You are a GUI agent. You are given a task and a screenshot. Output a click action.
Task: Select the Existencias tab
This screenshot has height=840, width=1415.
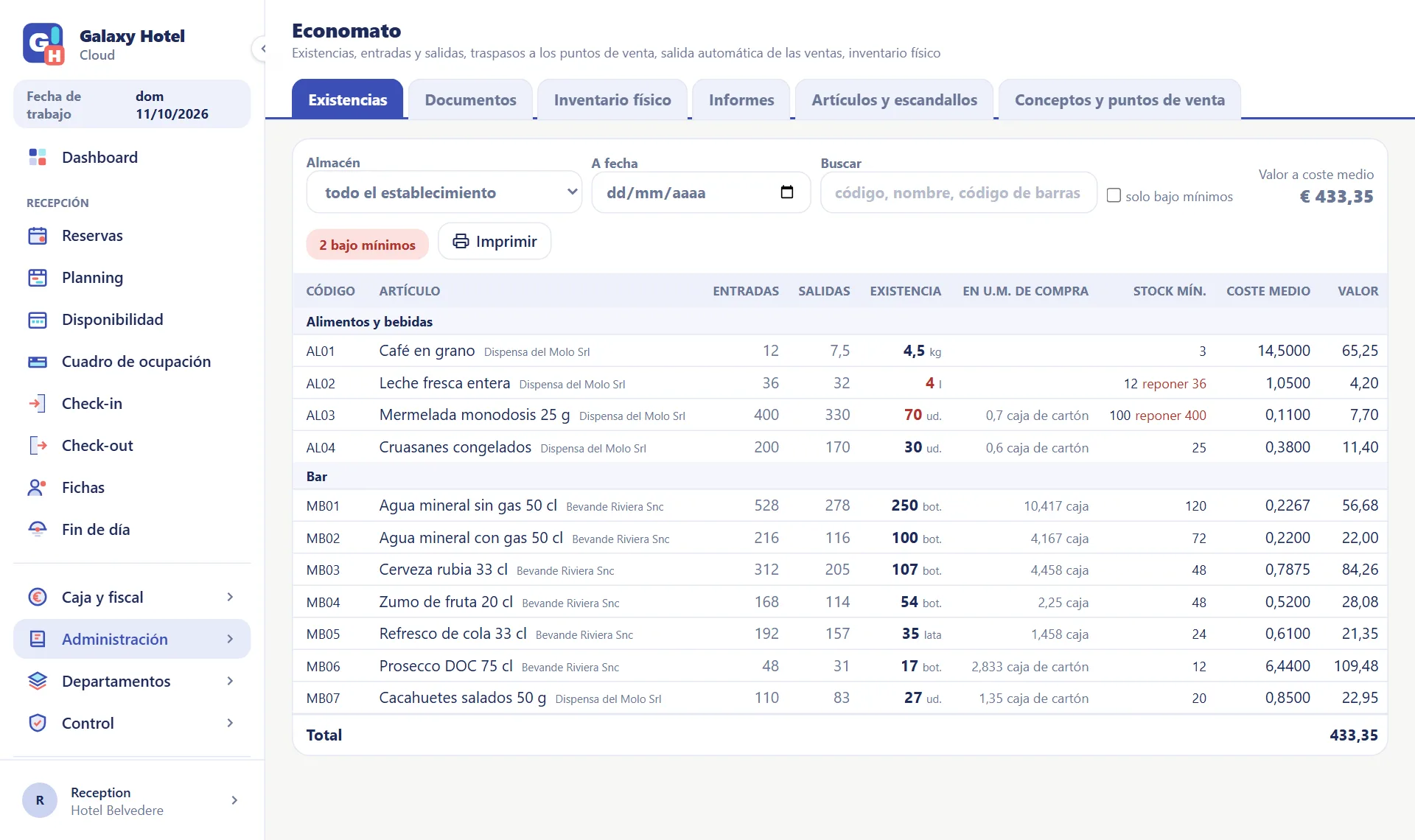click(x=347, y=99)
